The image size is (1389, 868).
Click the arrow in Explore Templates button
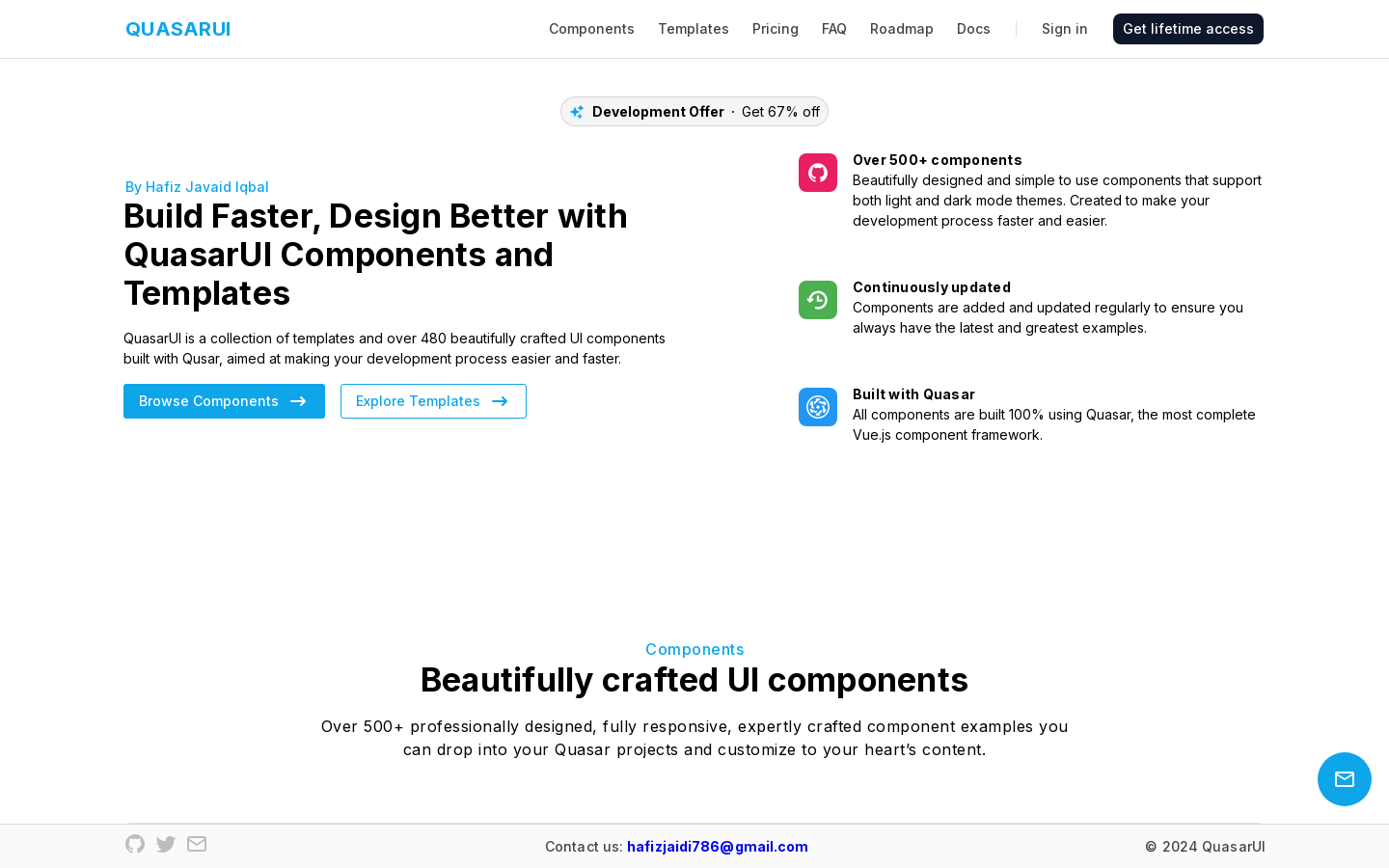point(500,401)
